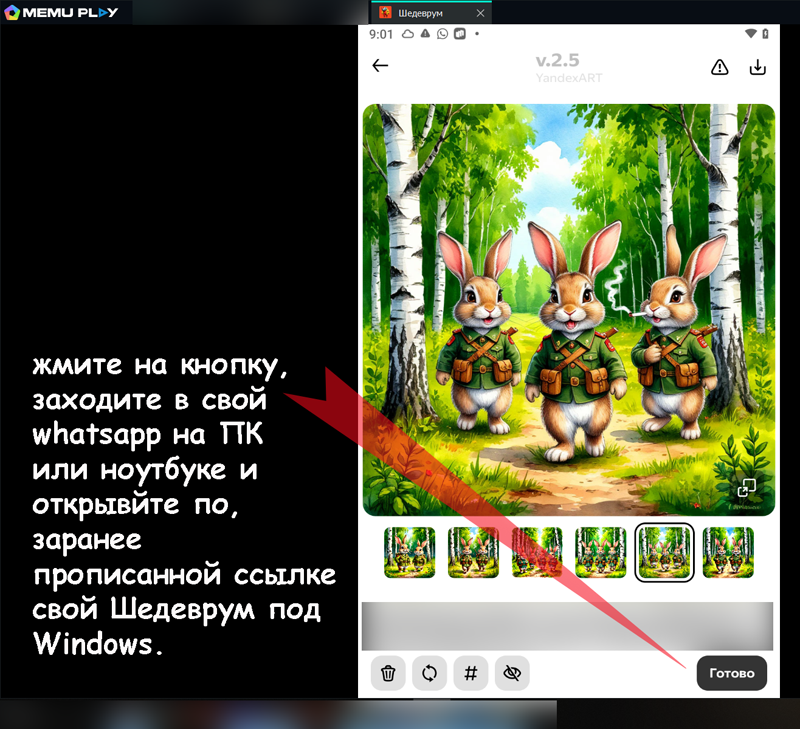Go back with the left arrow
The image size is (800, 729).
pyautogui.click(x=380, y=65)
